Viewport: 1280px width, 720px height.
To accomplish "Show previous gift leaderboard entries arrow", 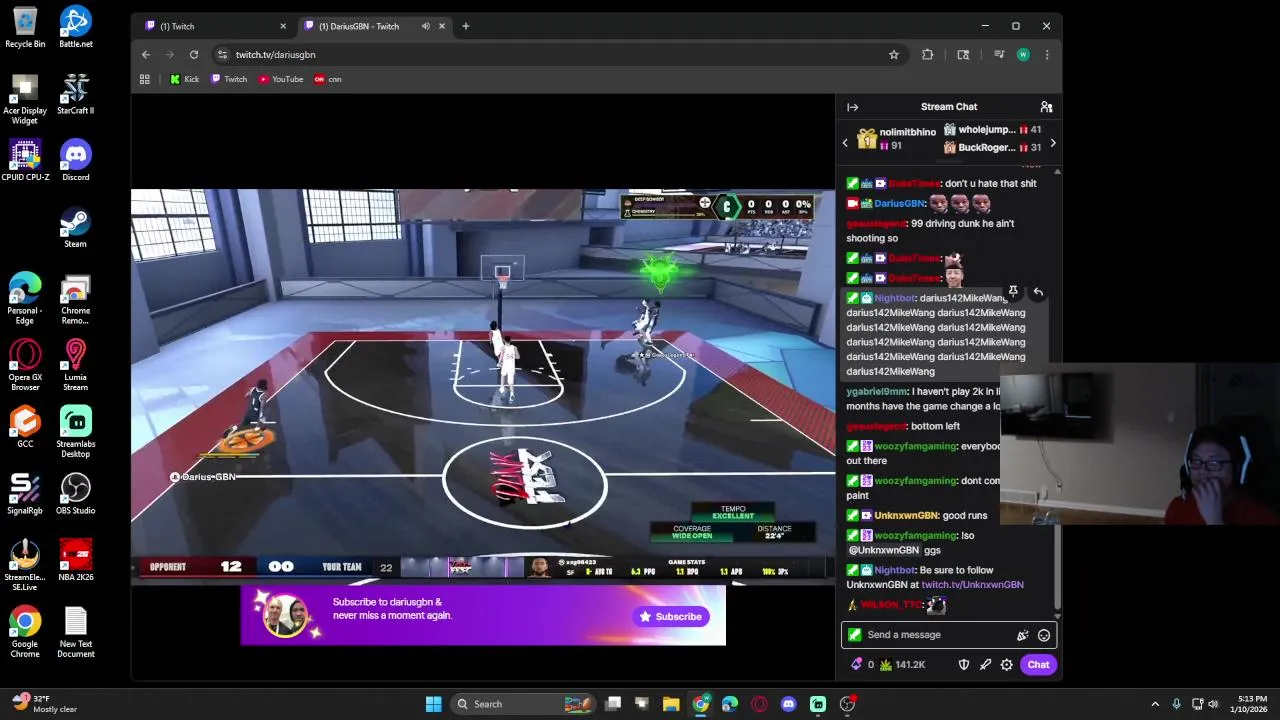I will coord(845,143).
